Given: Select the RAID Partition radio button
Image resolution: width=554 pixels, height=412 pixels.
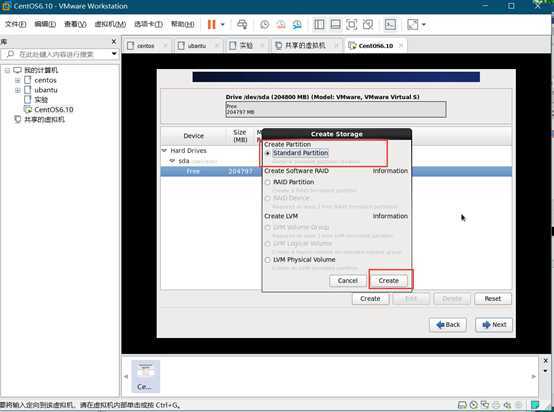Looking at the screenshot, I should (267, 182).
